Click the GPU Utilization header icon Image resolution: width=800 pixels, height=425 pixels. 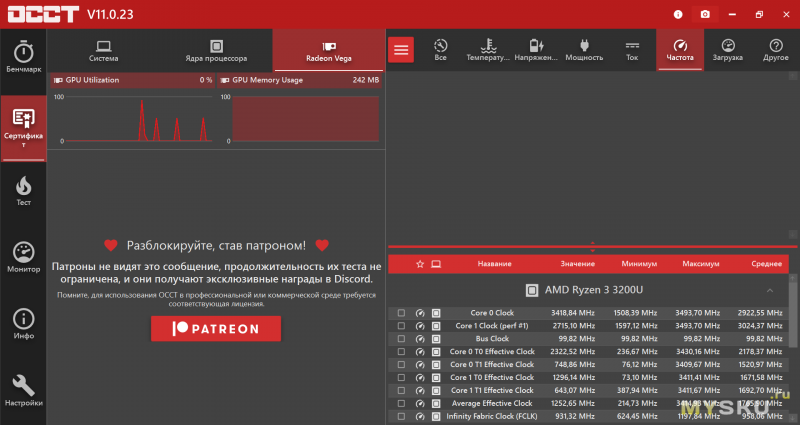[58, 80]
